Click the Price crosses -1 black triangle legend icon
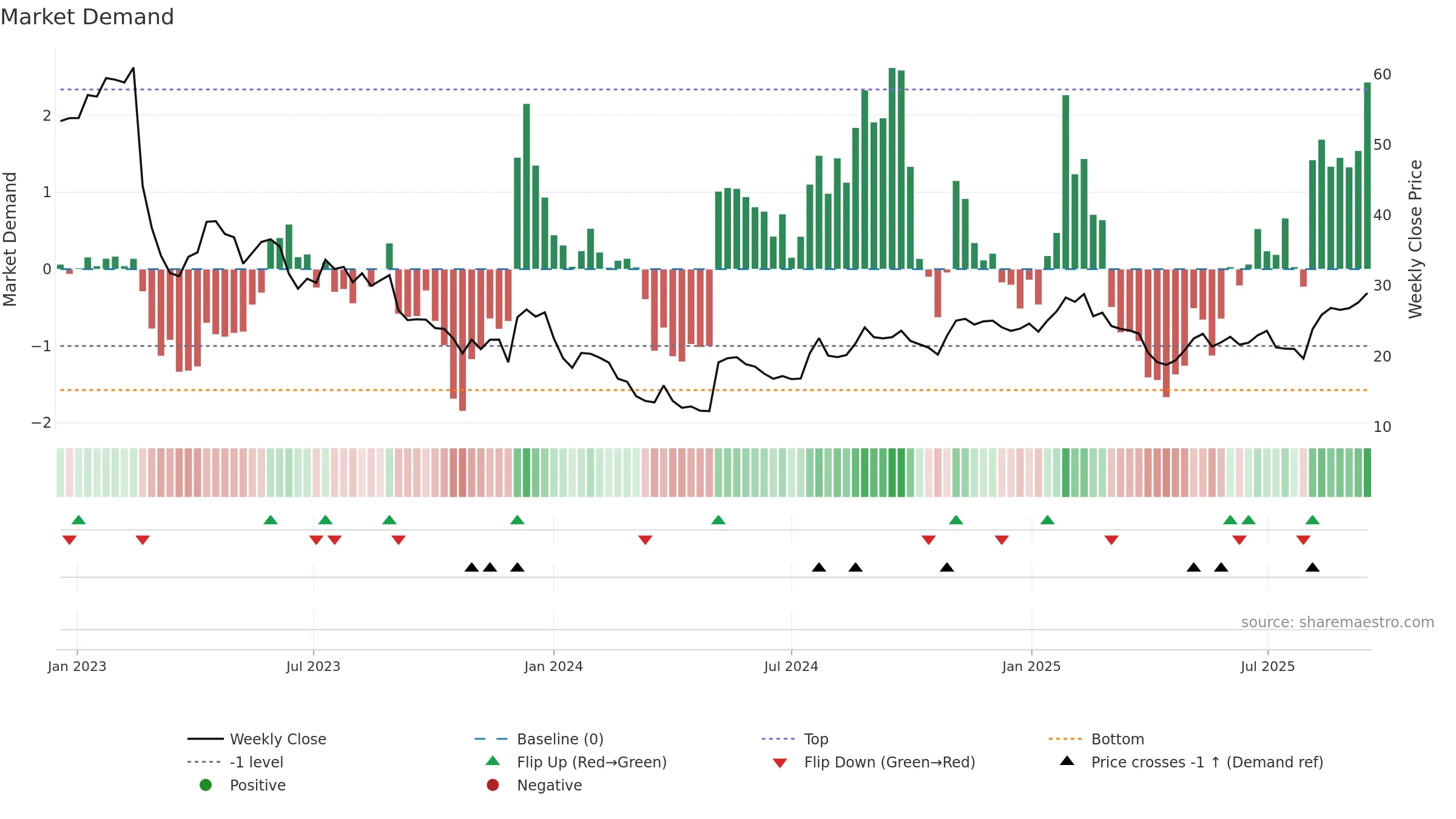Screen dimensions: 1456x819 1067,761
